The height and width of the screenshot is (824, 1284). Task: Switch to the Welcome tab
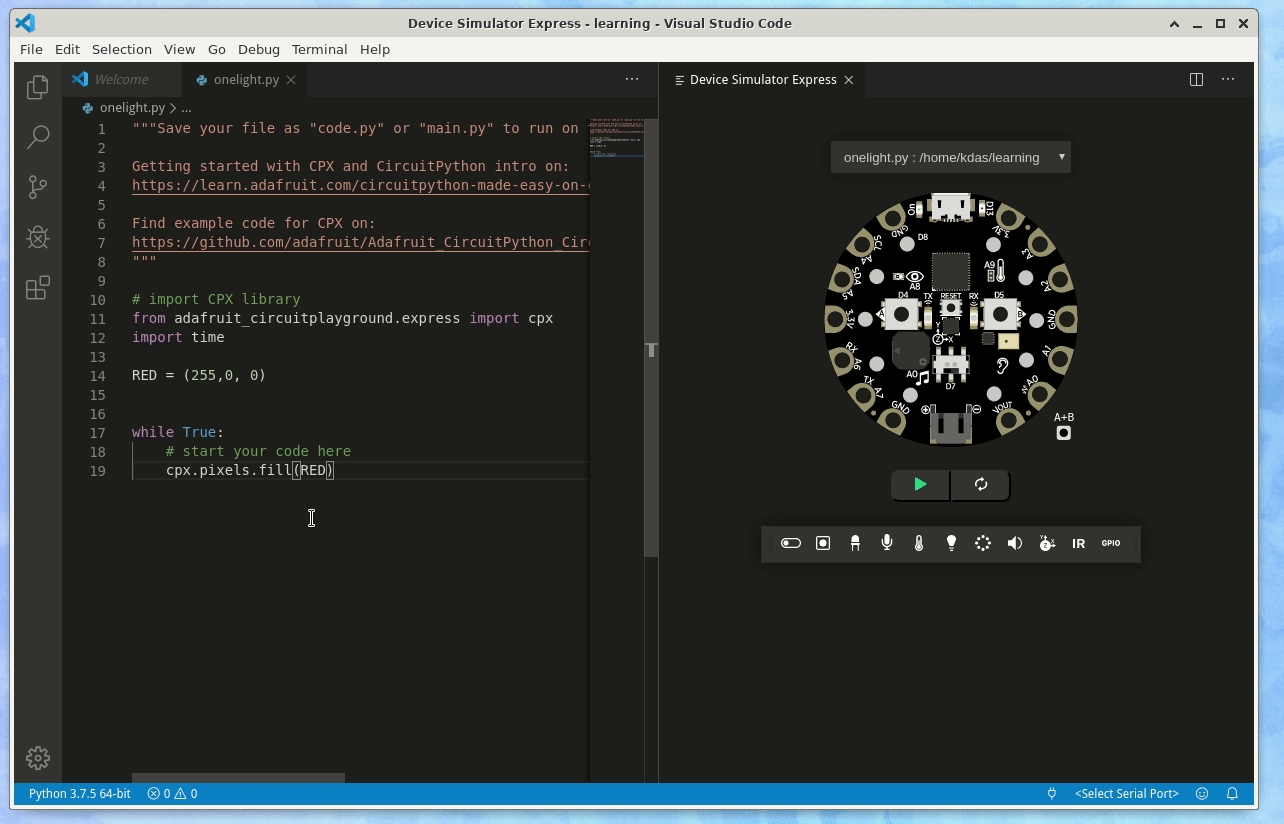coord(121,79)
